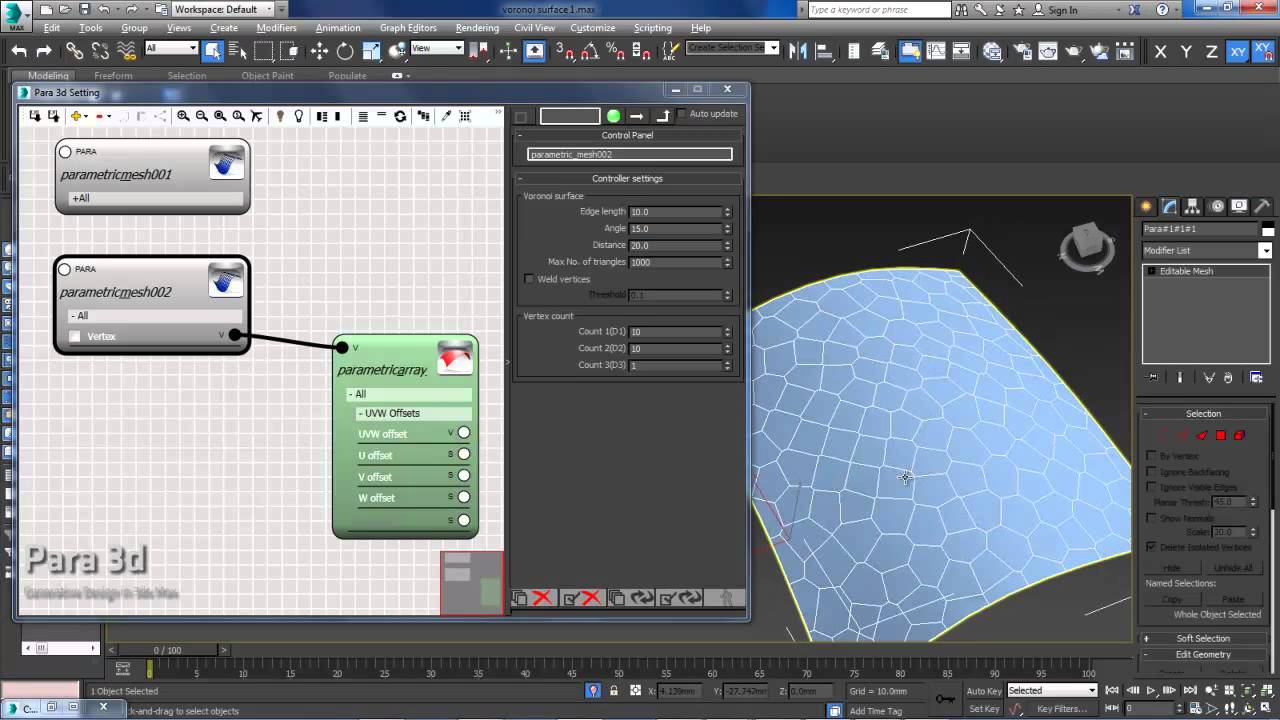Open the Modifiers menu

(x=276, y=28)
